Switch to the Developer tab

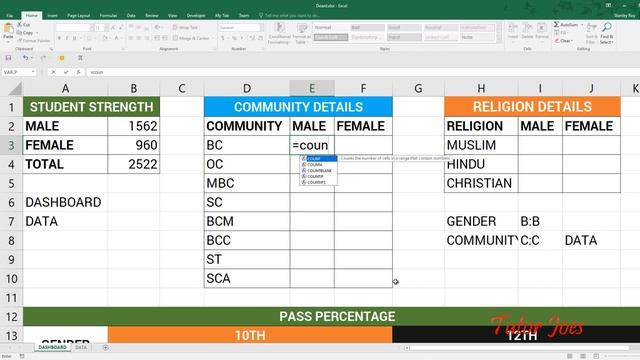pyautogui.click(x=196, y=16)
